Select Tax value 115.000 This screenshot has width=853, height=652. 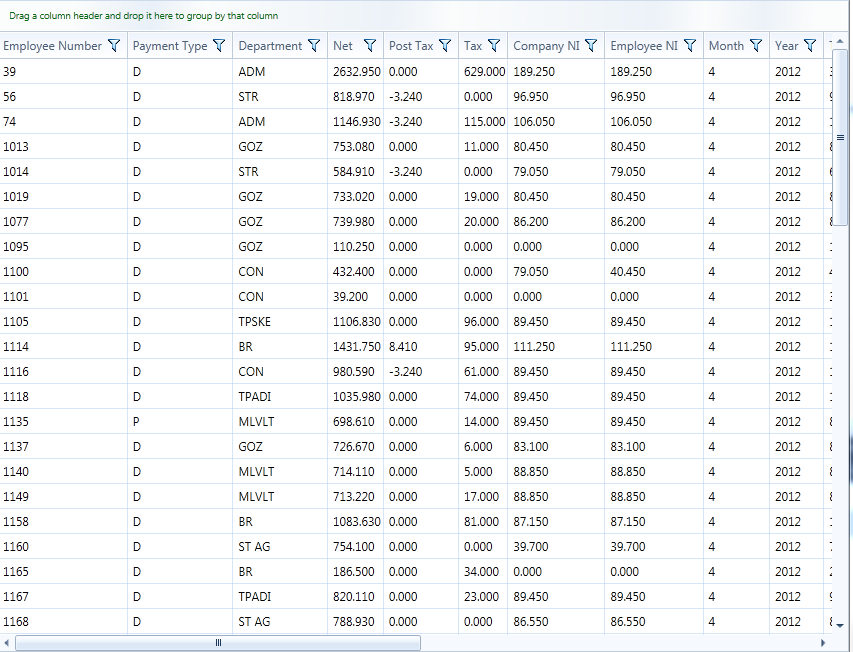tap(483, 121)
